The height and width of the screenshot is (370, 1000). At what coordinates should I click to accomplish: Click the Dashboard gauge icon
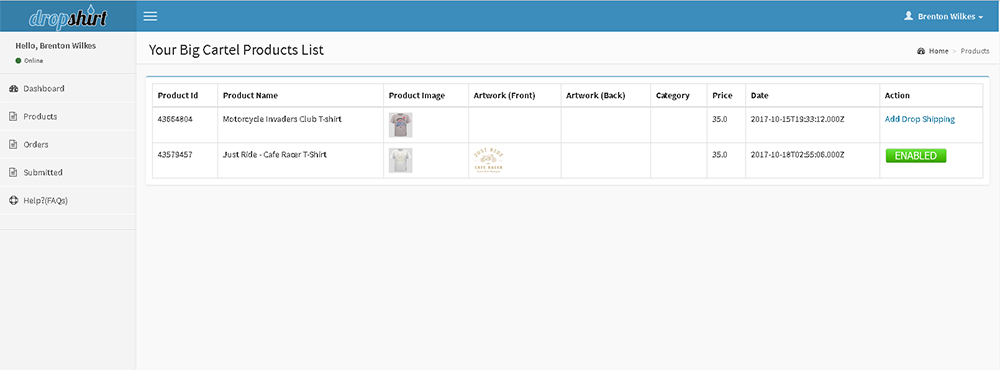click(x=13, y=89)
